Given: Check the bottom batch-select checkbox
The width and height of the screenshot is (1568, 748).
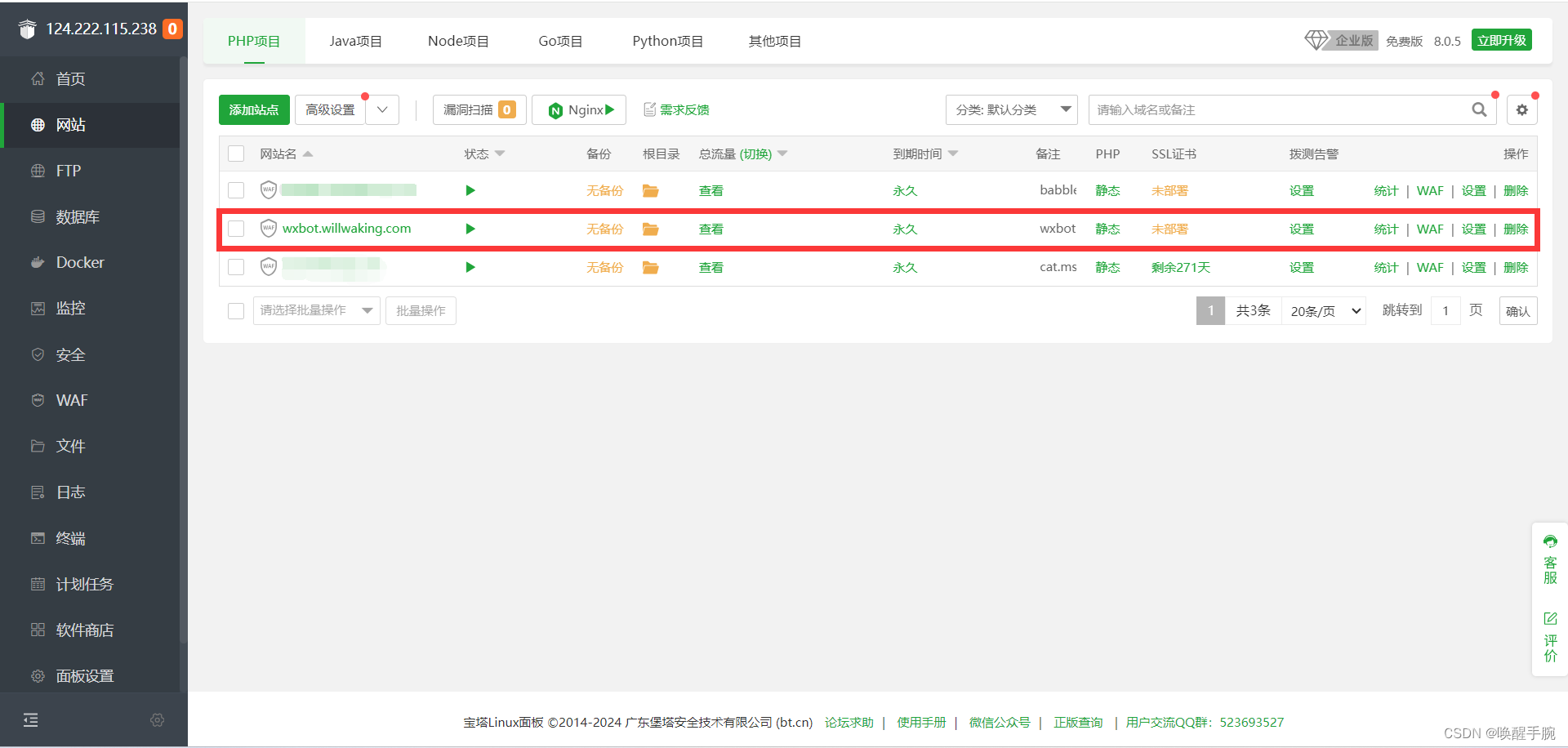Looking at the screenshot, I should [236, 310].
